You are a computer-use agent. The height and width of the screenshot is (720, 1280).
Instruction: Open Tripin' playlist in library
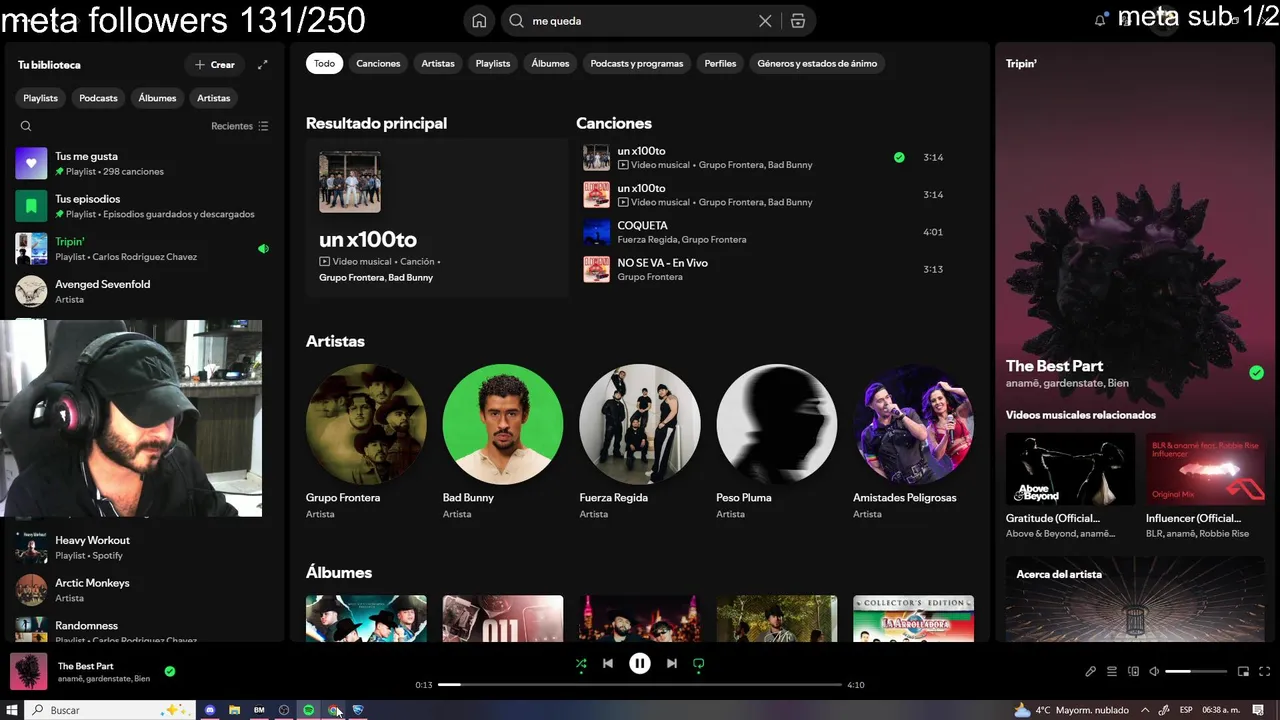(143, 249)
